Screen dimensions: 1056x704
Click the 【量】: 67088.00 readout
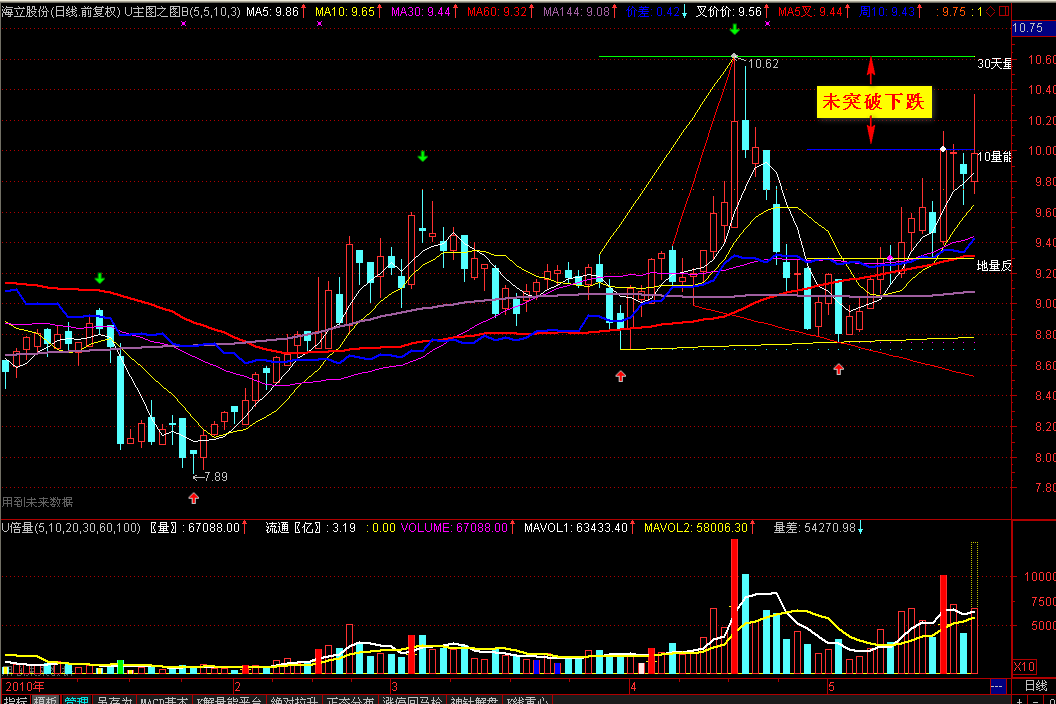[x=198, y=527]
